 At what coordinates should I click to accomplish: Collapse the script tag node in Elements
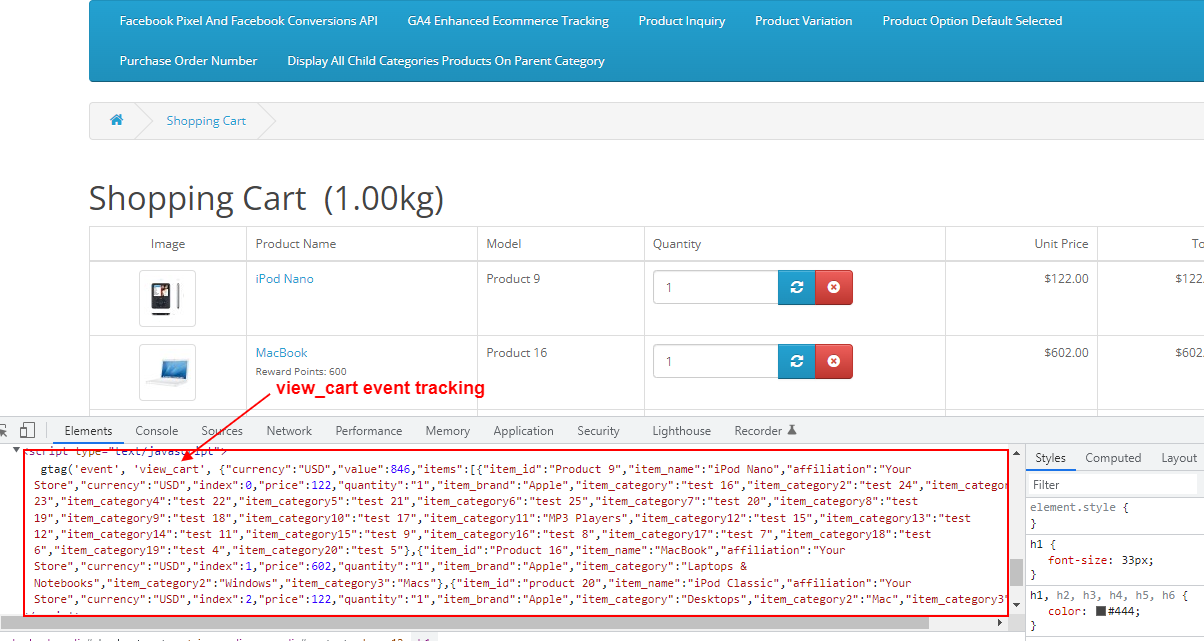point(16,451)
